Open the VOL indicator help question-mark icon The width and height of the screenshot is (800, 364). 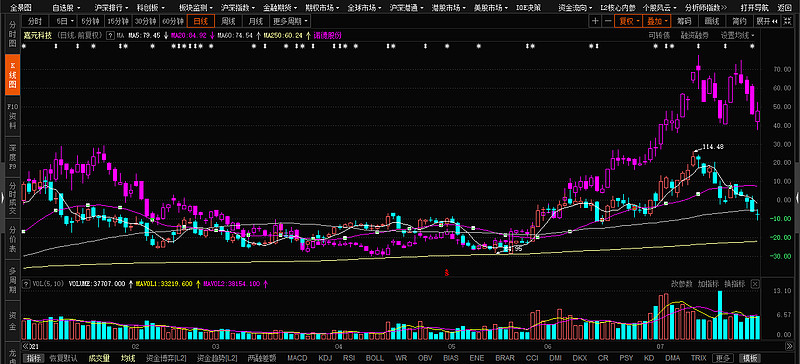pos(26,283)
